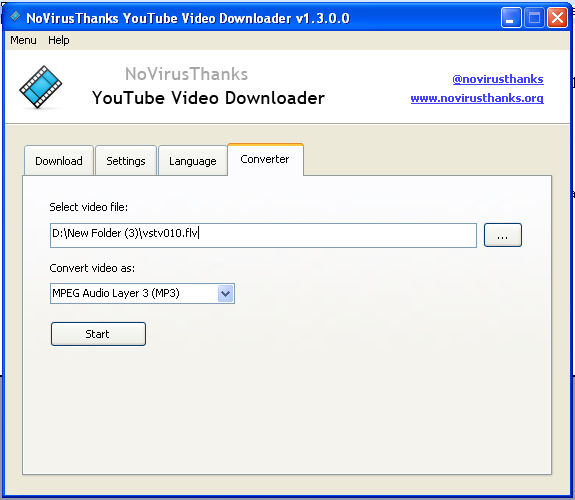Click the window title bar text
Screen dimensions: 575x500
pos(188,18)
